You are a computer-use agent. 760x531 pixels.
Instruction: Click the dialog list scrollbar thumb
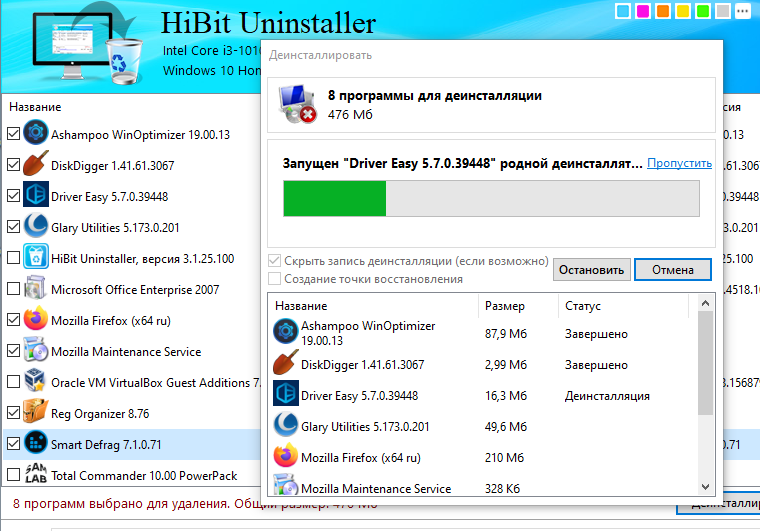click(x=706, y=363)
